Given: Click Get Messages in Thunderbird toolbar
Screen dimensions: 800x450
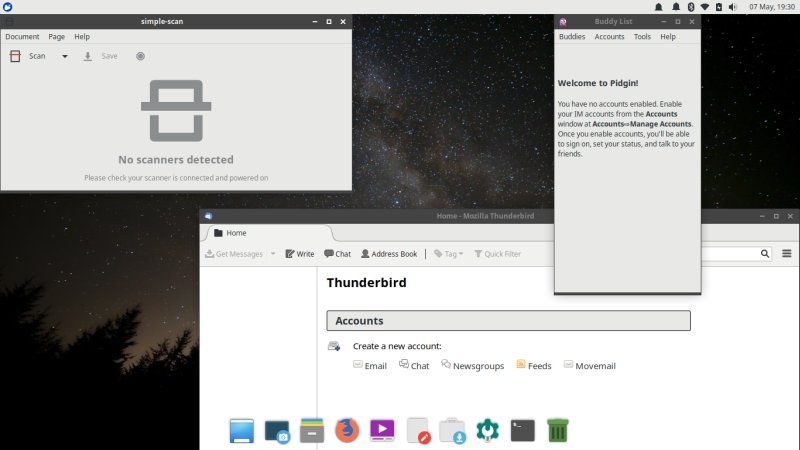Looking at the screenshot, I should pos(234,254).
